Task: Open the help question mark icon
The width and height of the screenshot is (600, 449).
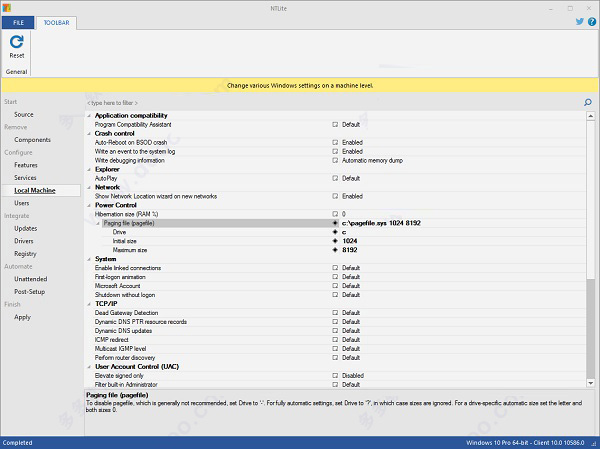Action: click(x=592, y=22)
